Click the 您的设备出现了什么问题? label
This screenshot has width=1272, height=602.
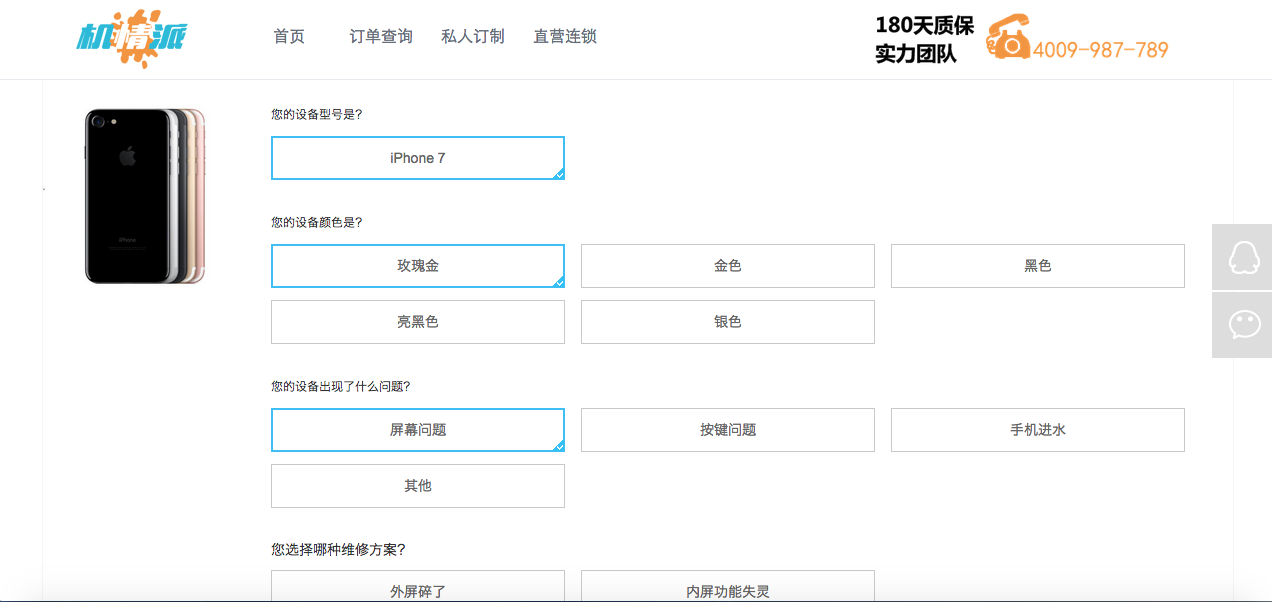click(341, 386)
